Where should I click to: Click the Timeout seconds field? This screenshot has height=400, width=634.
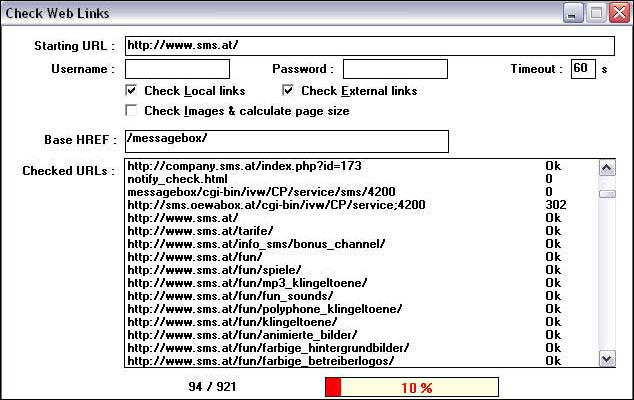coord(582,69)
